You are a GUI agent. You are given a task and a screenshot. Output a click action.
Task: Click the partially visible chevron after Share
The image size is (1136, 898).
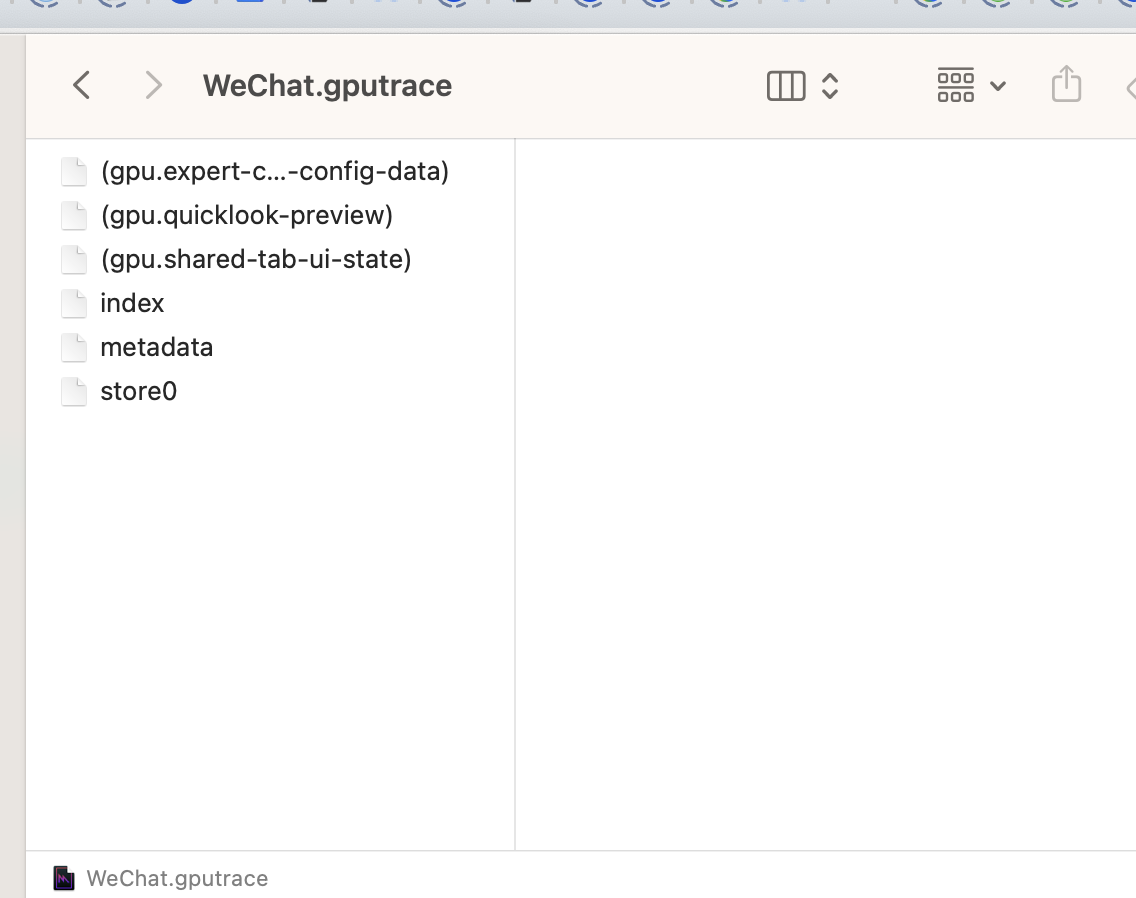(1130, 88)
